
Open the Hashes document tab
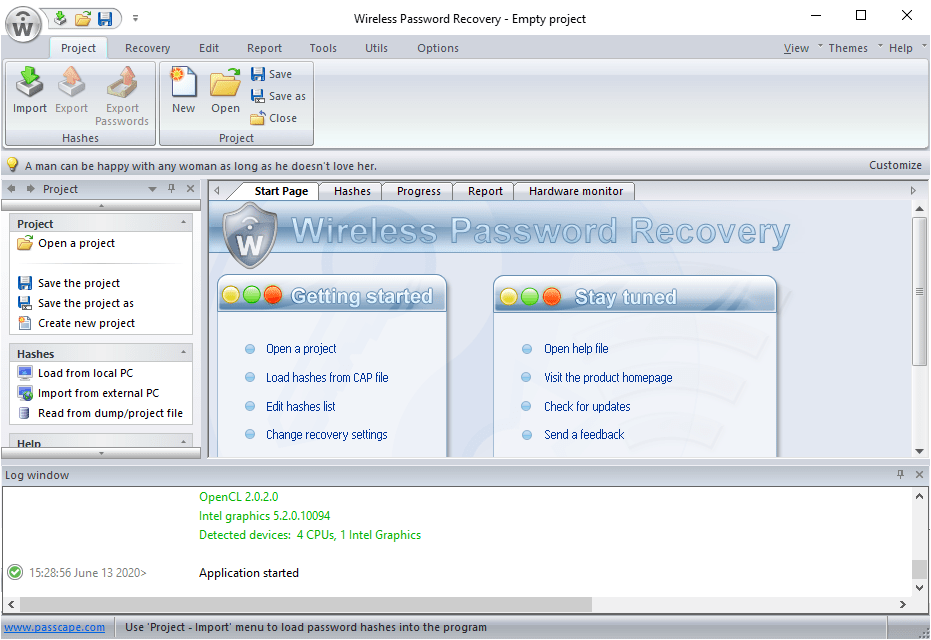pos(352,191)
